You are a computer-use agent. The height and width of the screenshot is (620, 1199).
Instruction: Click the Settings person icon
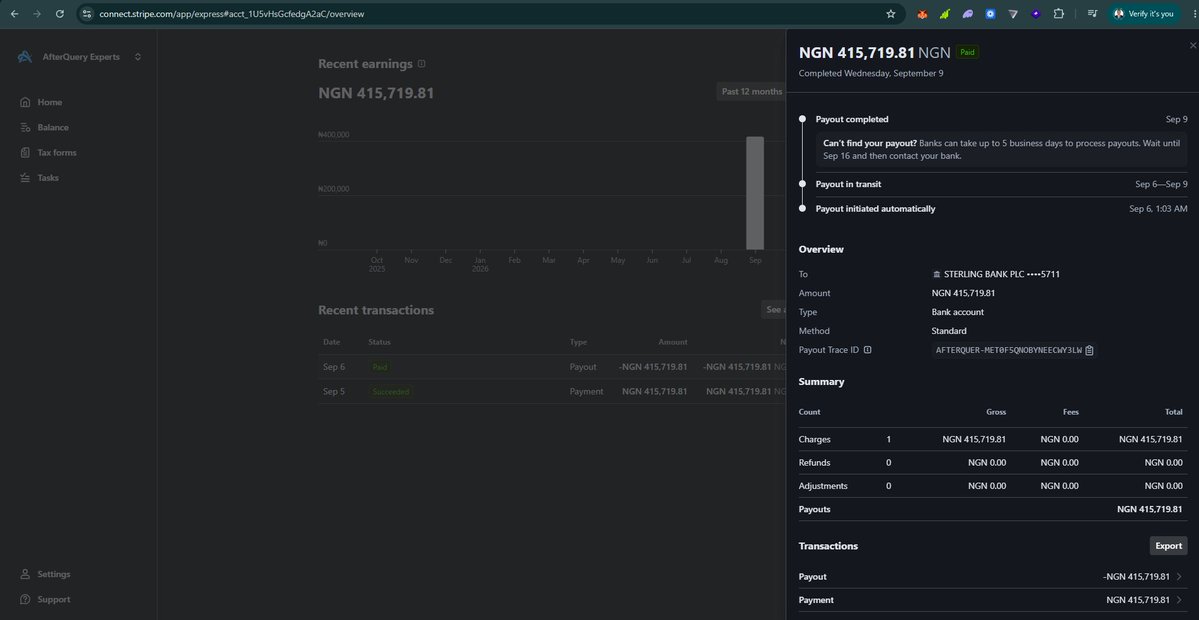(x=25, y=574)
